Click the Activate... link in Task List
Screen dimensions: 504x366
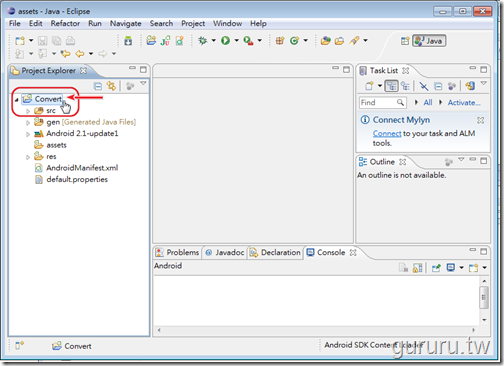(464, 102)
